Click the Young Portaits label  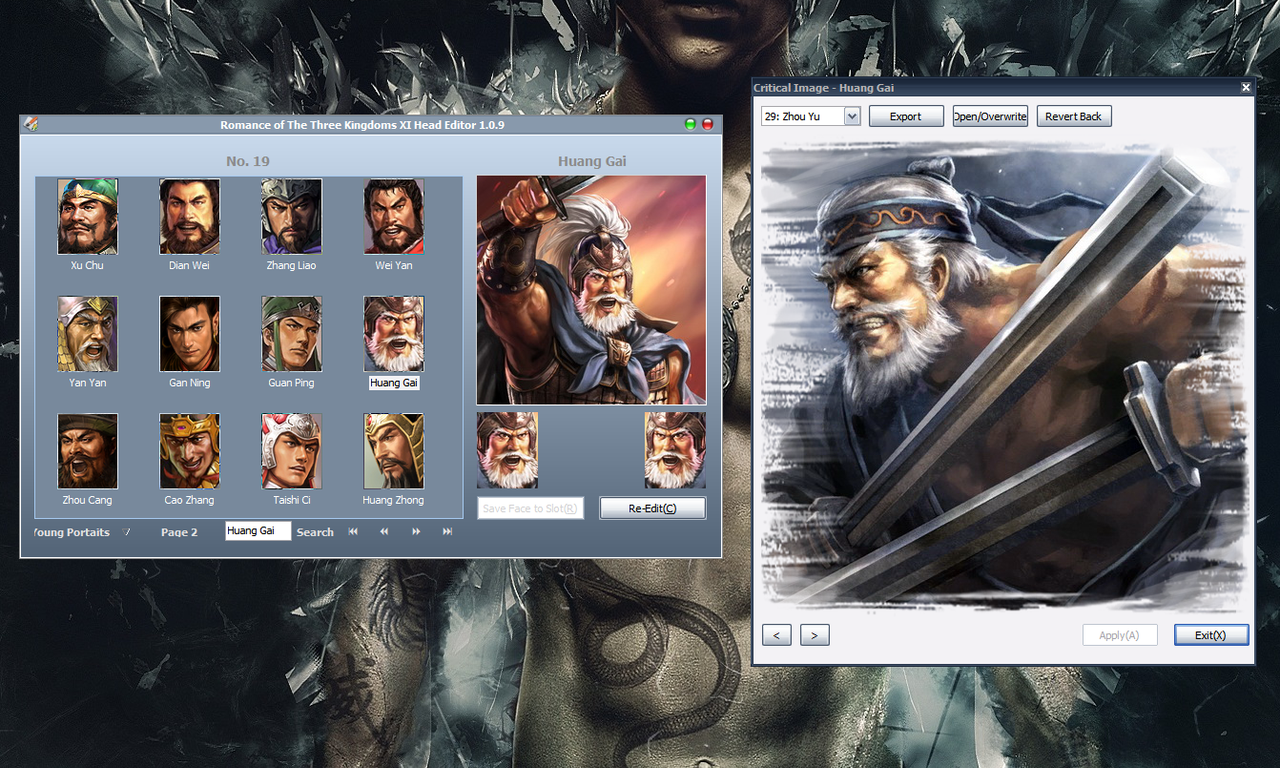71,532
